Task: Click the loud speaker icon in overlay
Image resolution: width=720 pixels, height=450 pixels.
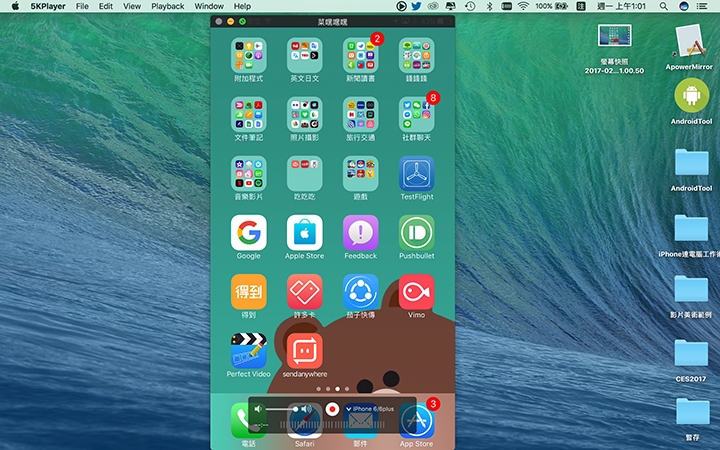Action: (x=306, y=409)
